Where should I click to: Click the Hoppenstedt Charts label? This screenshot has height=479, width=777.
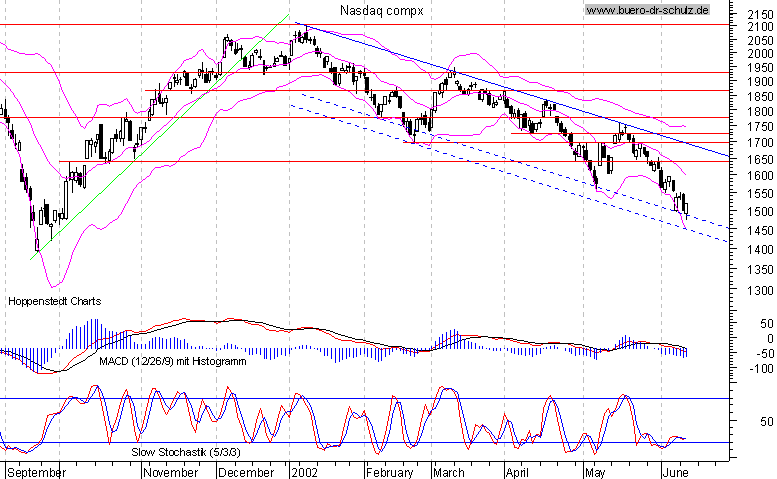pos(55,301)
